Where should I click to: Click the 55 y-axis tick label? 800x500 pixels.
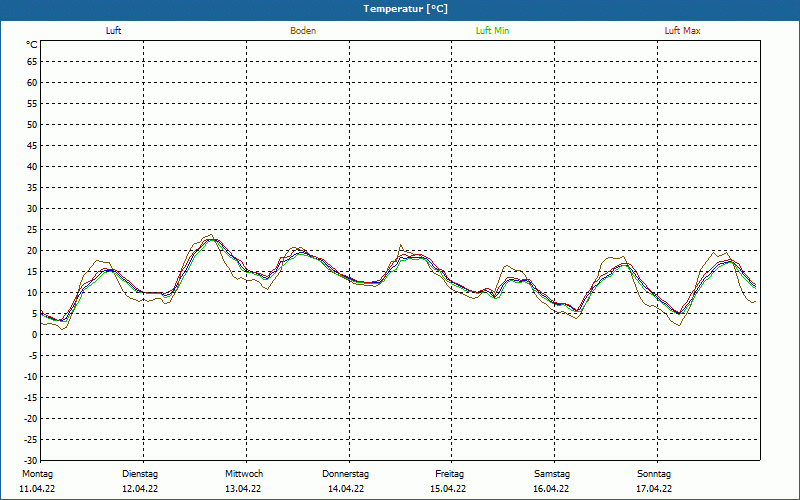click(x=32, y=104)
